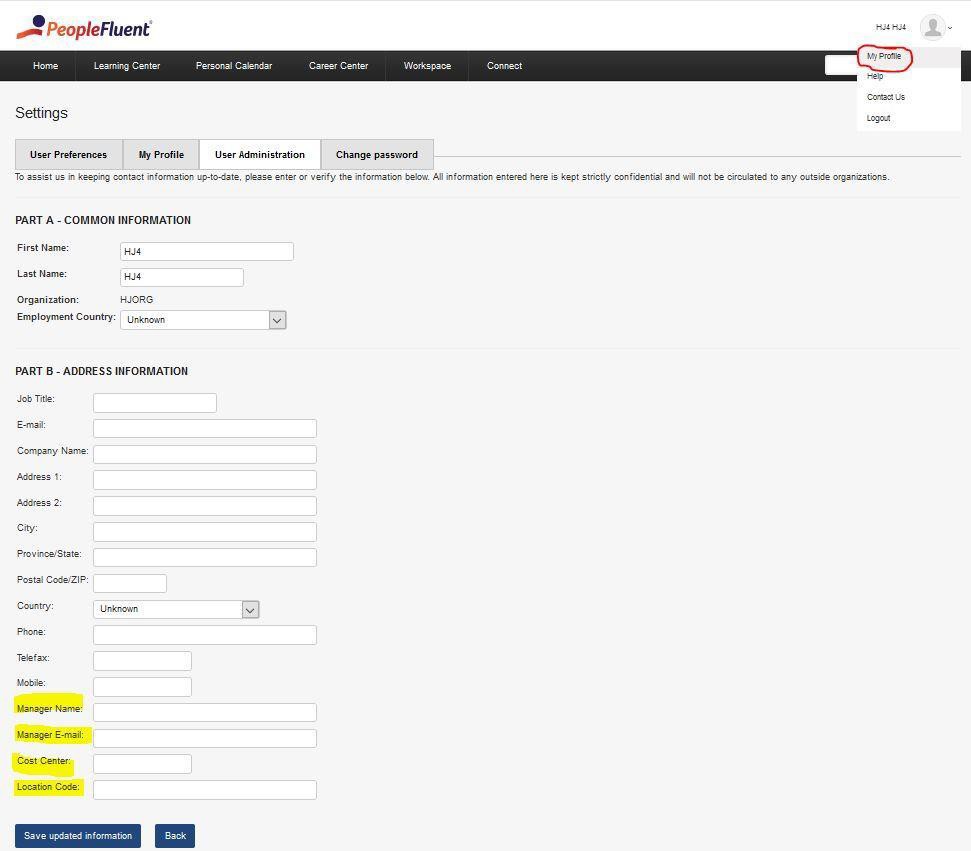The height and width of the screenshot is (851, 971).
Task: Select My Profile in user dropdown
Action: click(884, 56)
